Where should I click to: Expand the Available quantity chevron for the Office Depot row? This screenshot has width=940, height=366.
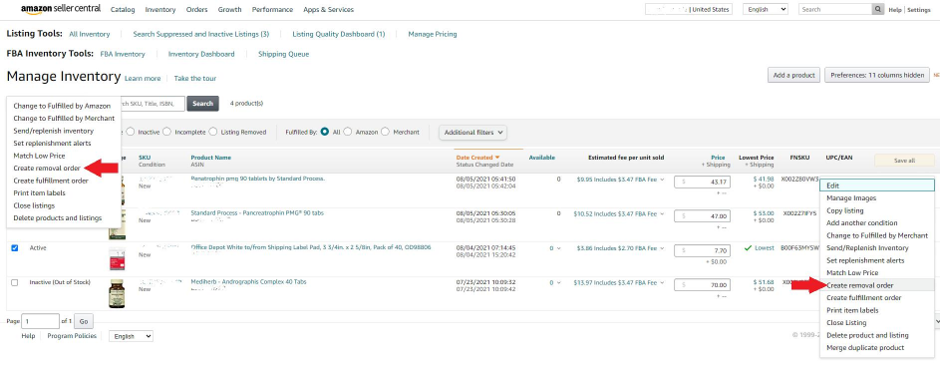(x=559, y=248)
